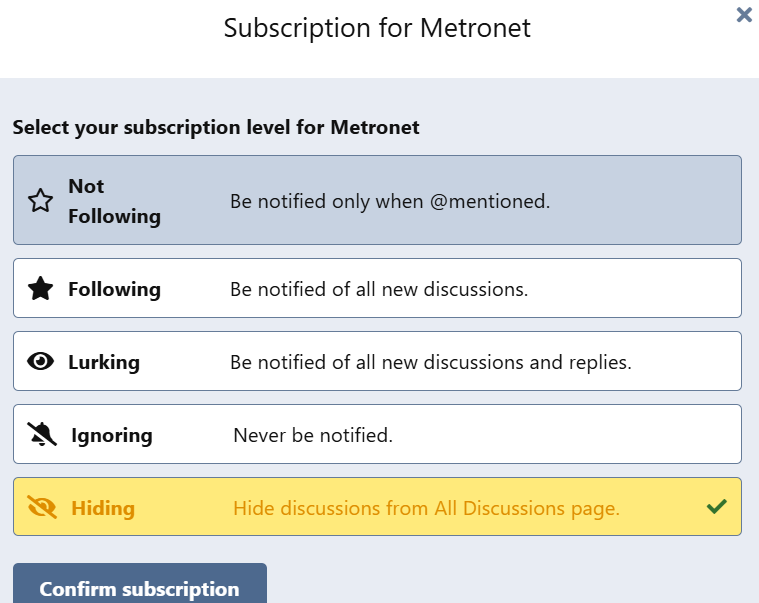This screenshot has width=759, height=603.
Task: Click the crossed-out eye icon for Hiding
Action: [42, 507]
